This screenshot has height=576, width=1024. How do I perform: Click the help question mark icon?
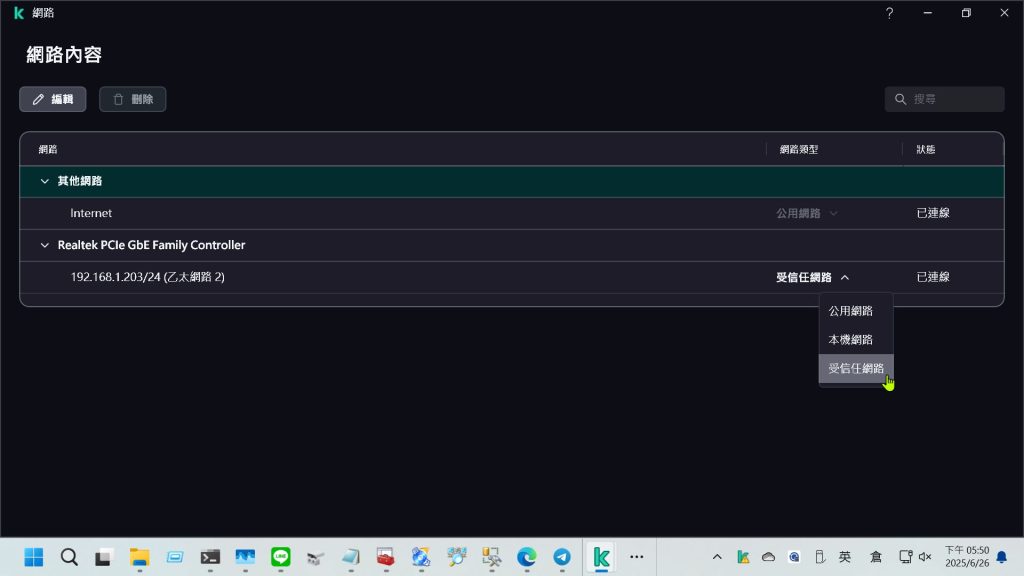click(889, 13)
